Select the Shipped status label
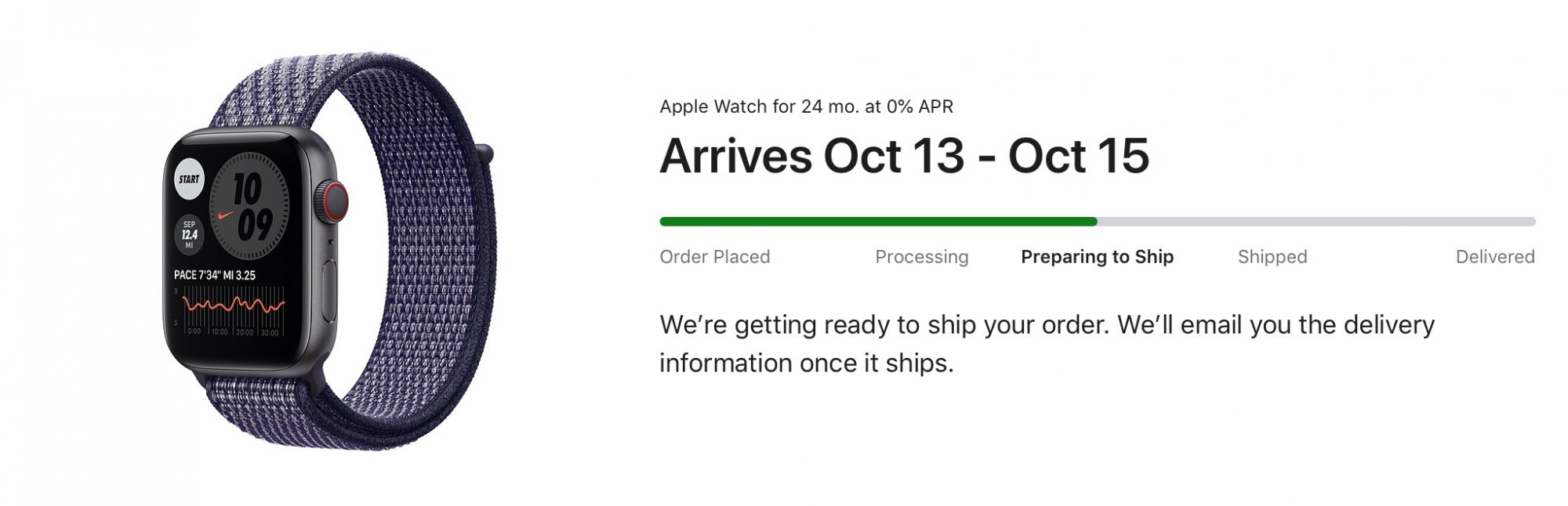The width and height of the screenshot is (1568, 506). point(1272,257)
